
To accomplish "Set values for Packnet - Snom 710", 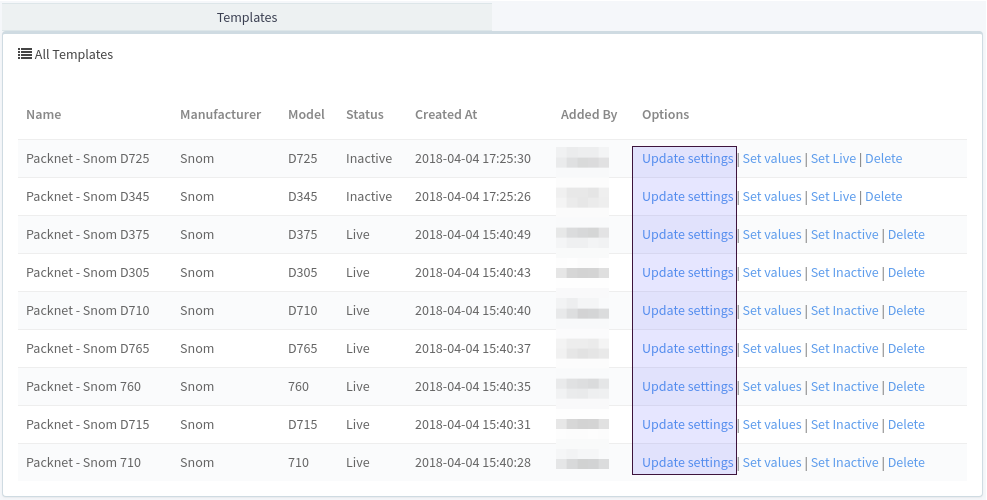I will (772, 462).
